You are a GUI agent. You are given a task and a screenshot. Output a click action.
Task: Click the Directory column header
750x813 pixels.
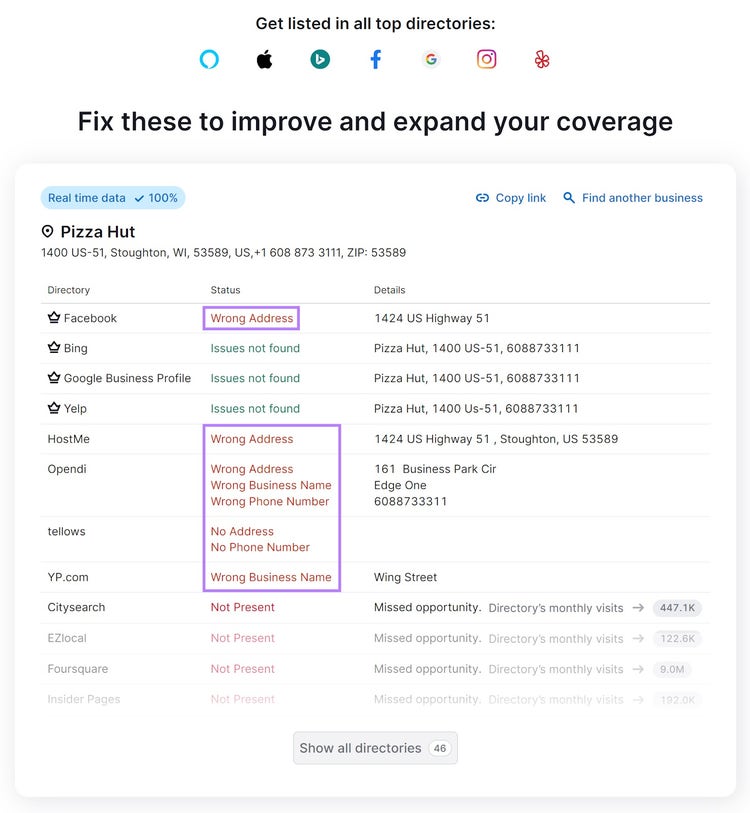tap(68, 290)
